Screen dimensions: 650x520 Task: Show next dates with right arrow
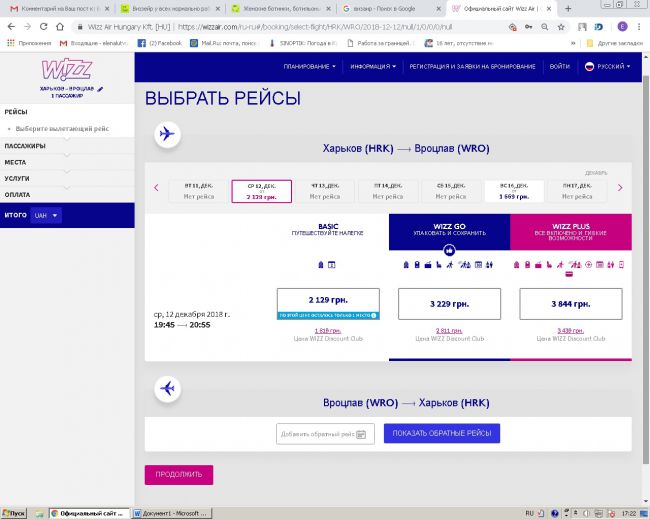(x=620, y=187)
